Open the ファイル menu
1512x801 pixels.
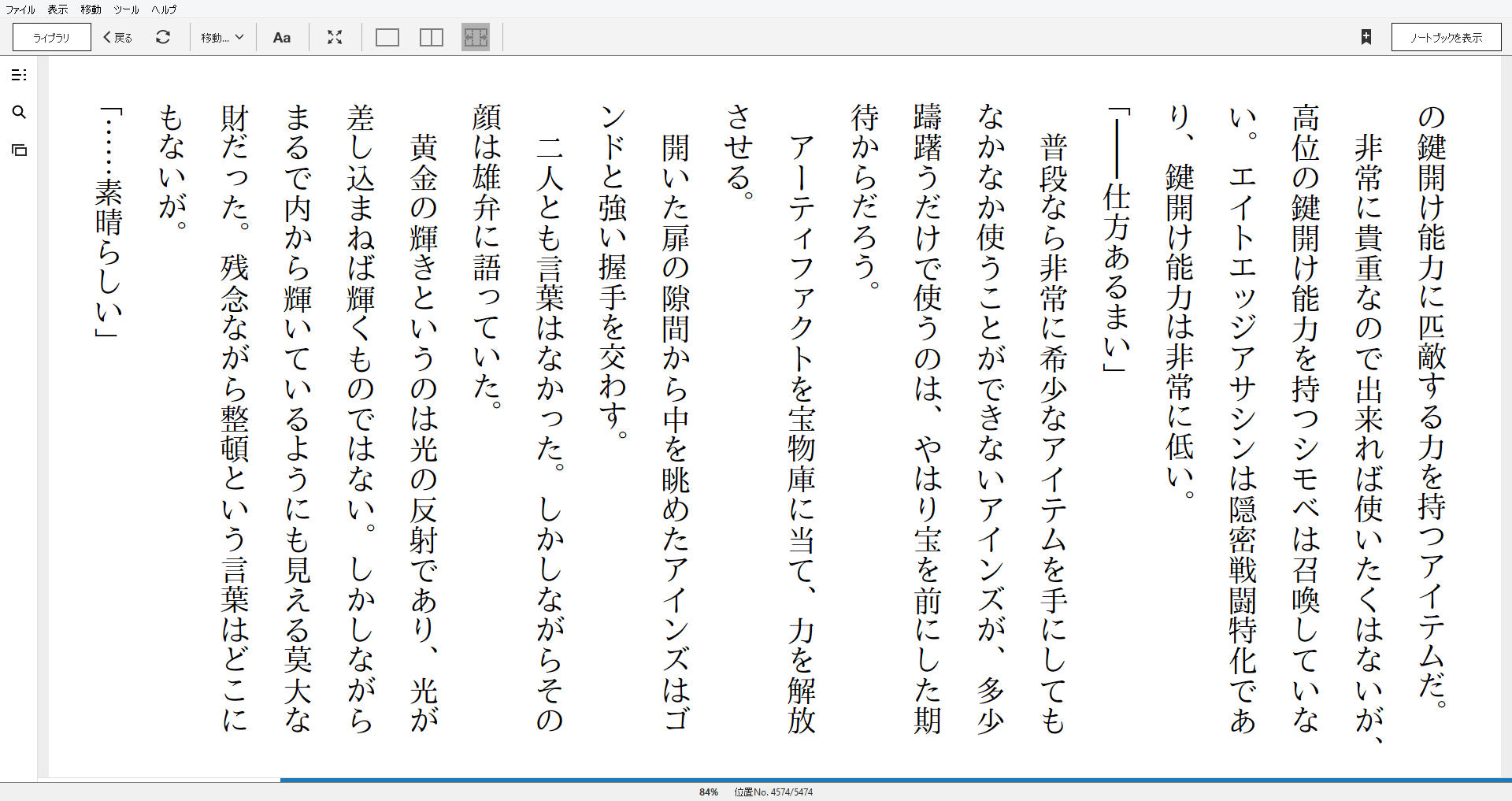point(20,9)
